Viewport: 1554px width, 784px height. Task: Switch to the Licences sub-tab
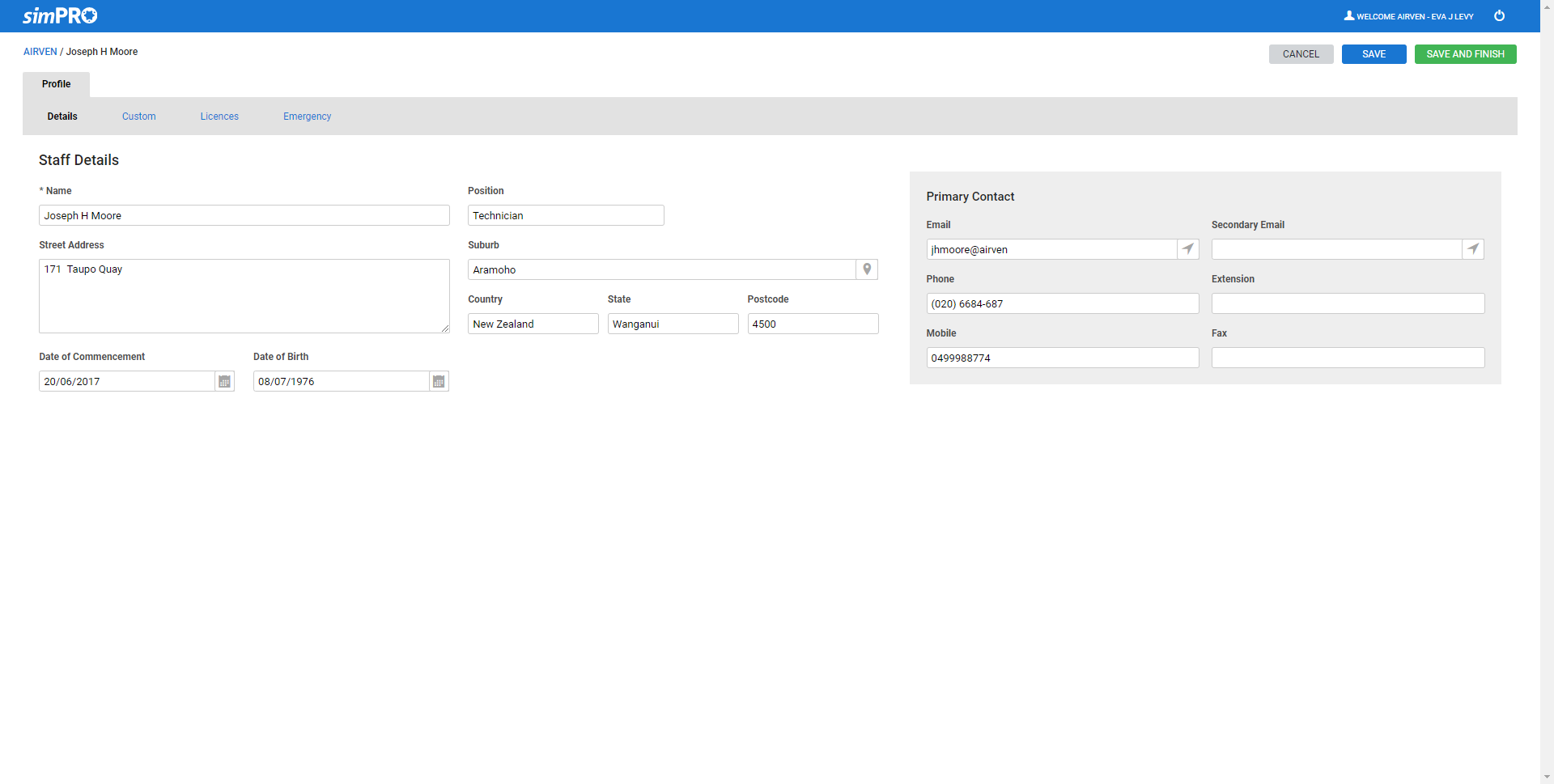pos(219,117)
